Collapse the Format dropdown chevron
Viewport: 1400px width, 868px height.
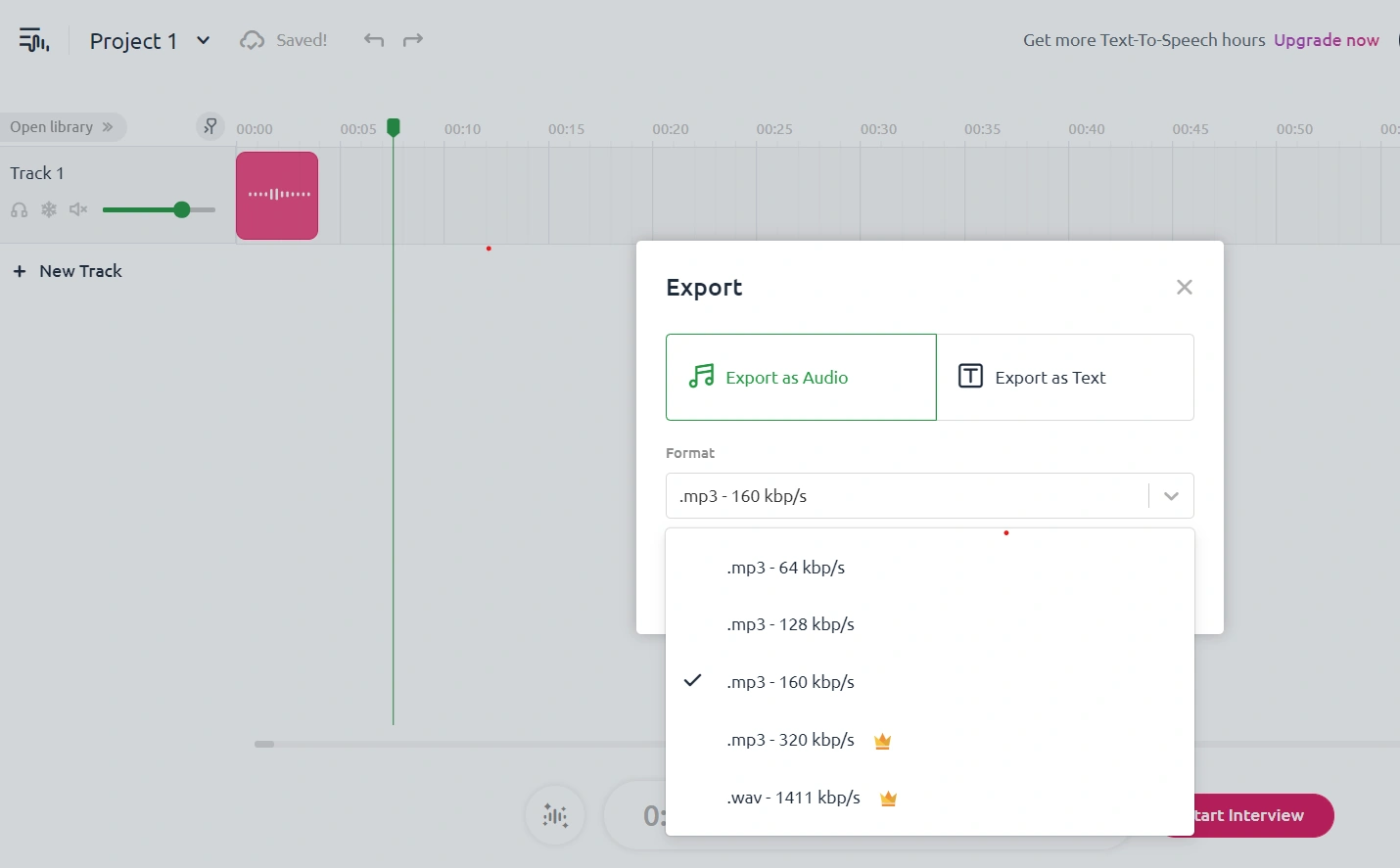[x=1171, y=496]
